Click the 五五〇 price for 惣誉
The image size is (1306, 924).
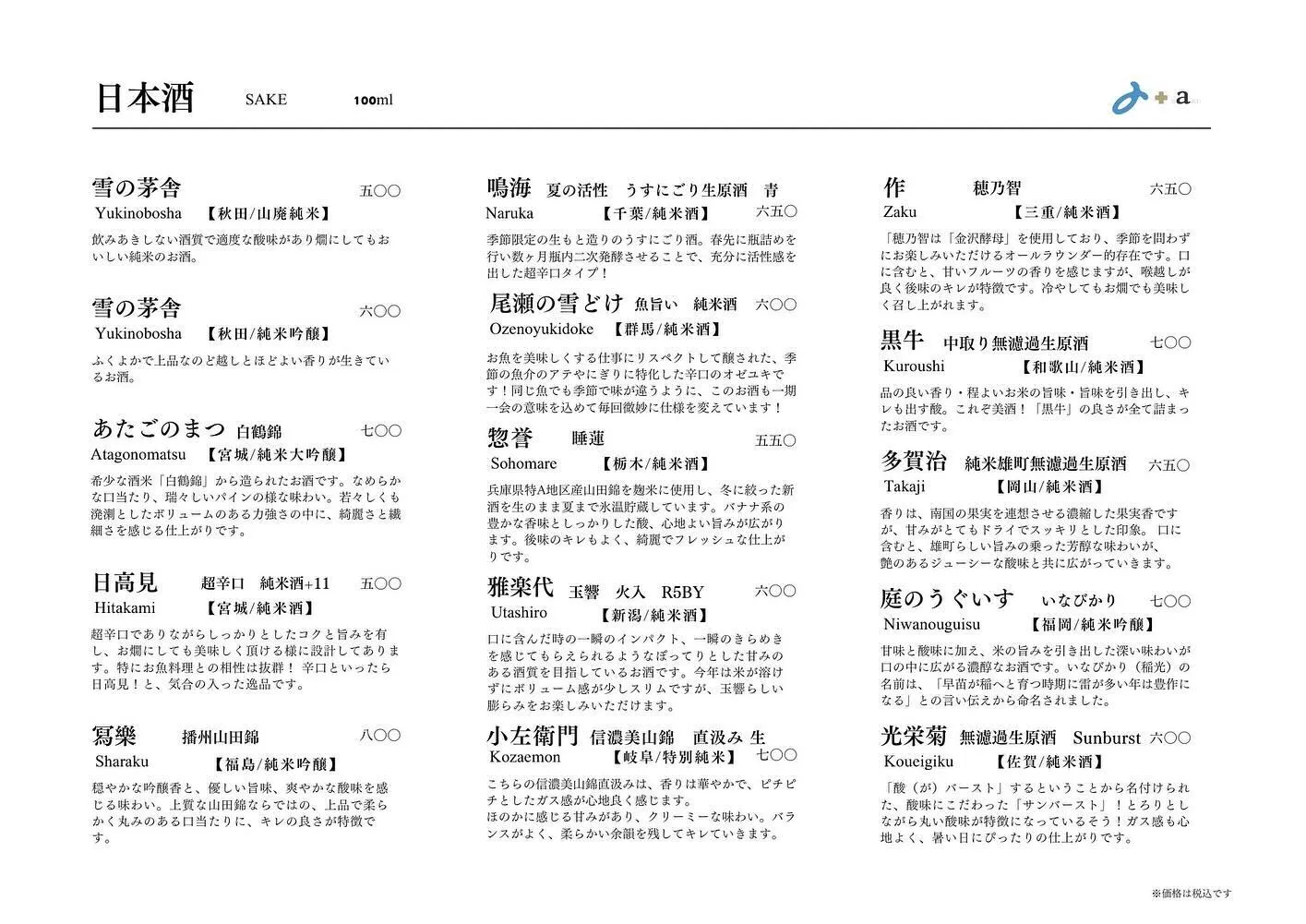(x=776, y=440)
